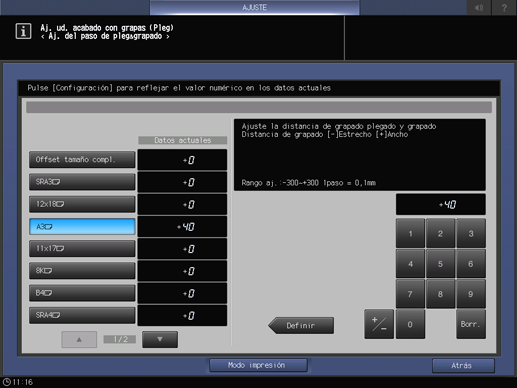Click the +40 keypad entry display
Screen dimensions: 517x388
point(441,204)
